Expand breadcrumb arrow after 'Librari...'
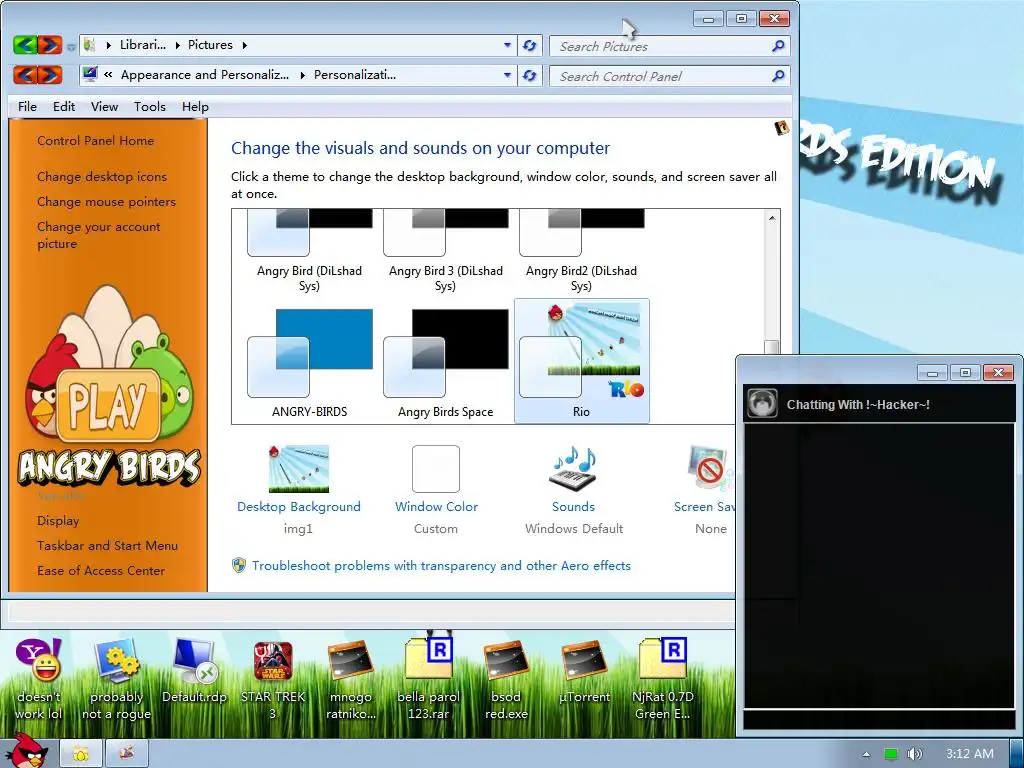The image size is (1024, 768). click(x=177, y=45)
